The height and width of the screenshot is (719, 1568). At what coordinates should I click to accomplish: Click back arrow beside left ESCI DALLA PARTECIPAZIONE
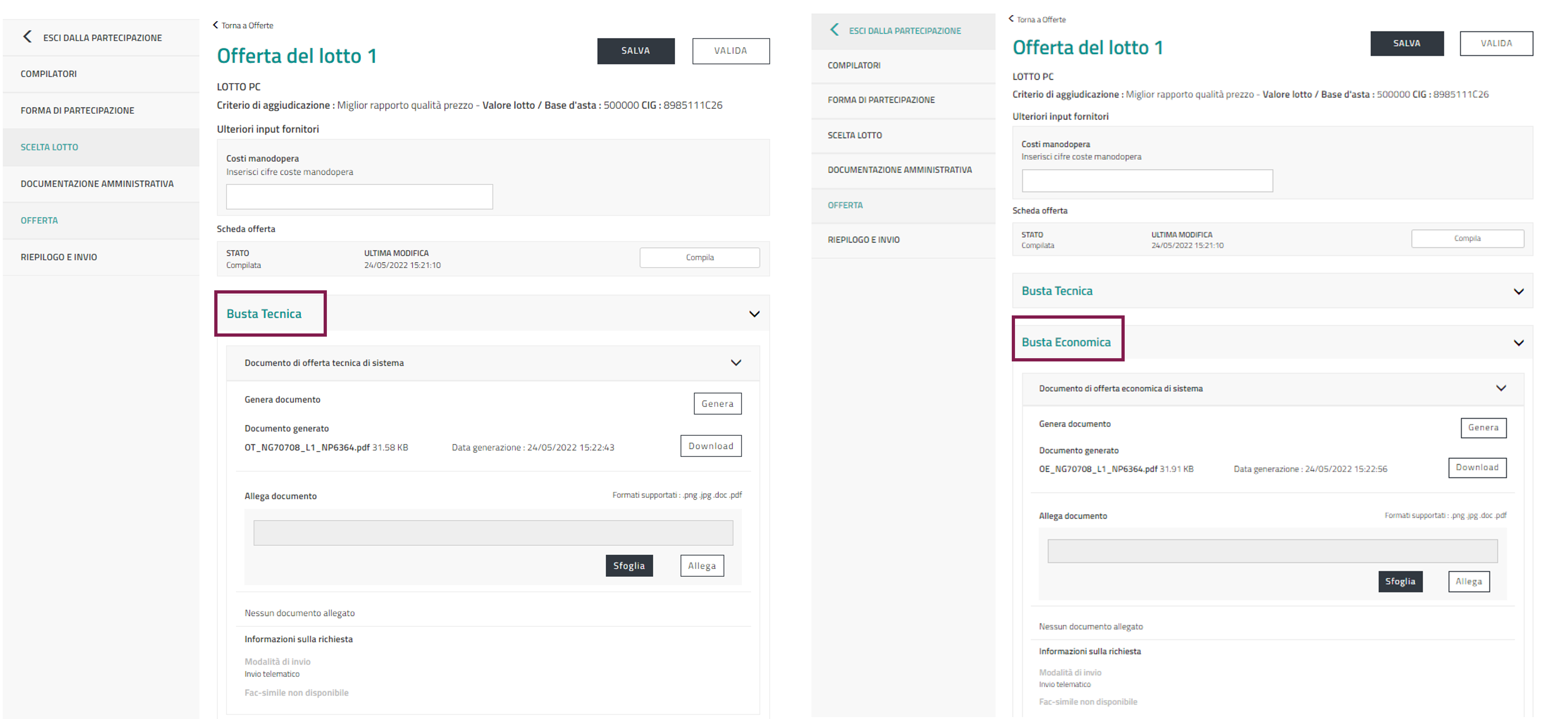(x=27, y=37)
